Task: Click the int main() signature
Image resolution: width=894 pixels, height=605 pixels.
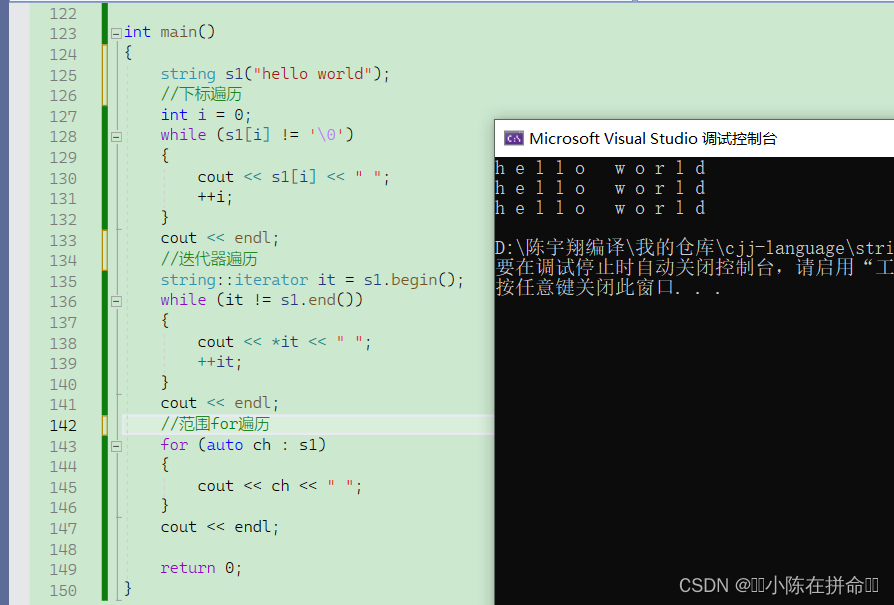Action: 170,32
